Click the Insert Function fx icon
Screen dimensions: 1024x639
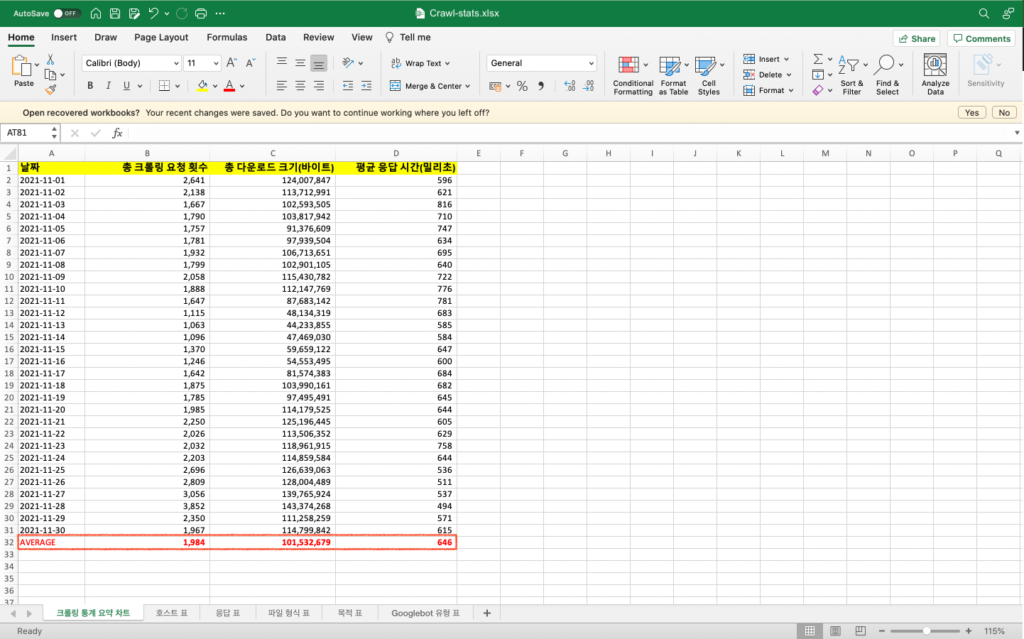tap(117, 133)
